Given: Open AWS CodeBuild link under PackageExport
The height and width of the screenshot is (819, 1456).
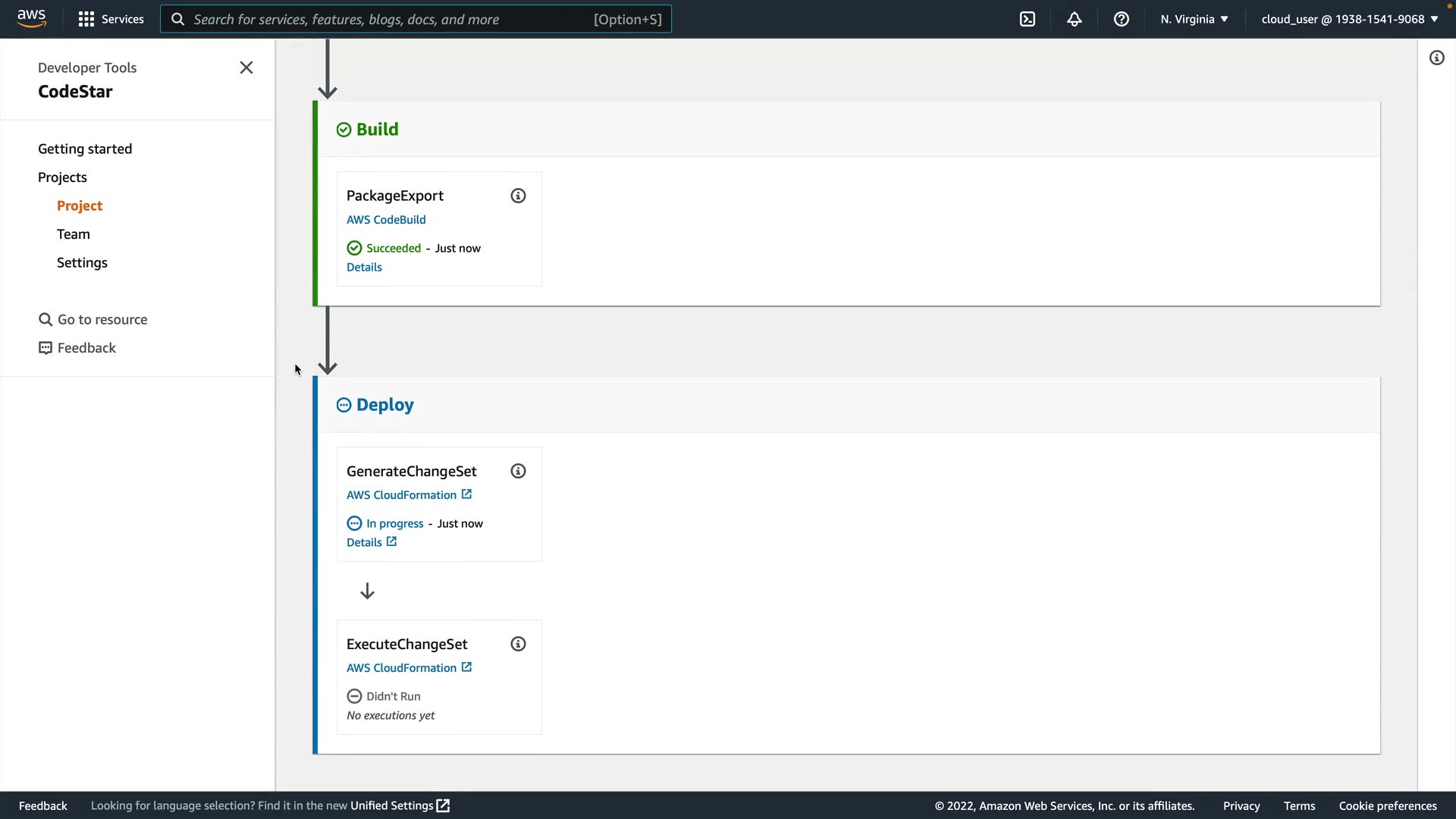Looking at the screenshot, I should (x=386, y=219).
